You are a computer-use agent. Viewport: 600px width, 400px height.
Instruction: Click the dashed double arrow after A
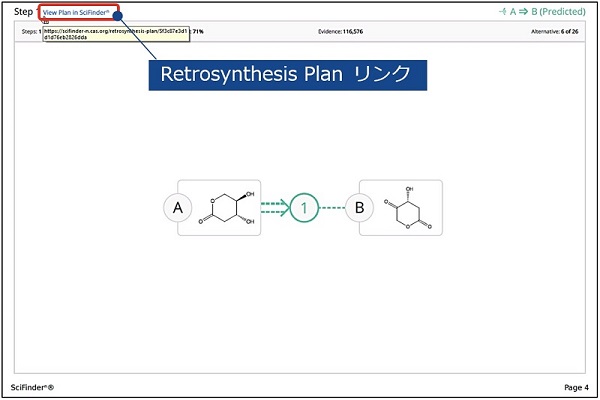[x=275, y=208]
